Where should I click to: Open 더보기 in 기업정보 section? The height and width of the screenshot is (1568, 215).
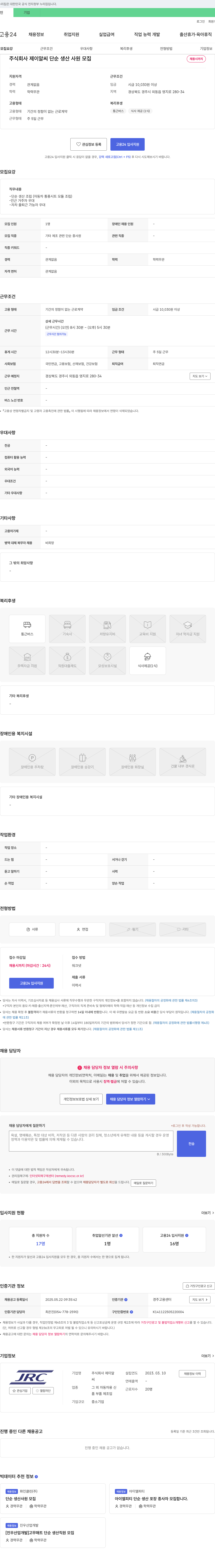pyautogui.click(x=208, y=1356)
